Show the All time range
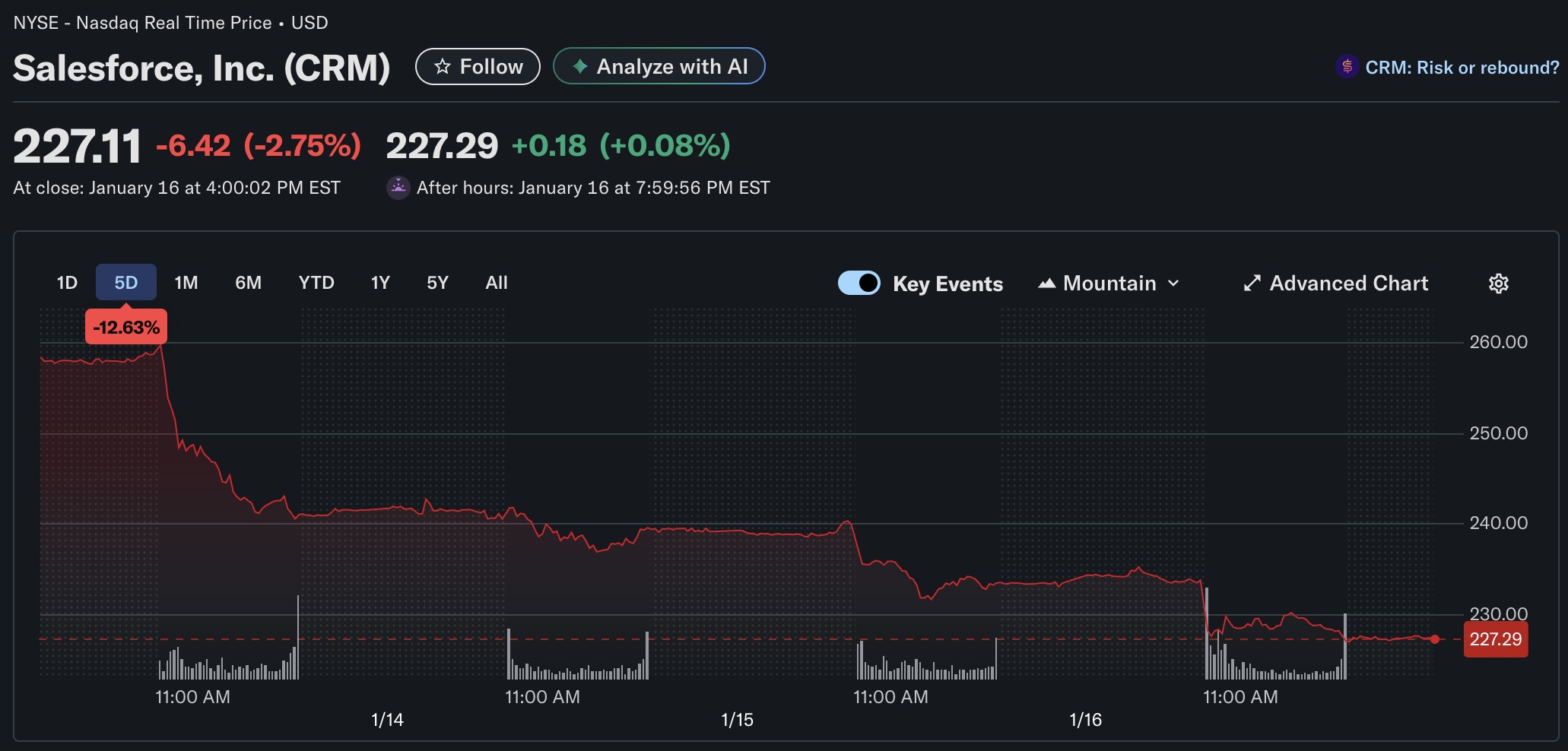 click(497, 283)
